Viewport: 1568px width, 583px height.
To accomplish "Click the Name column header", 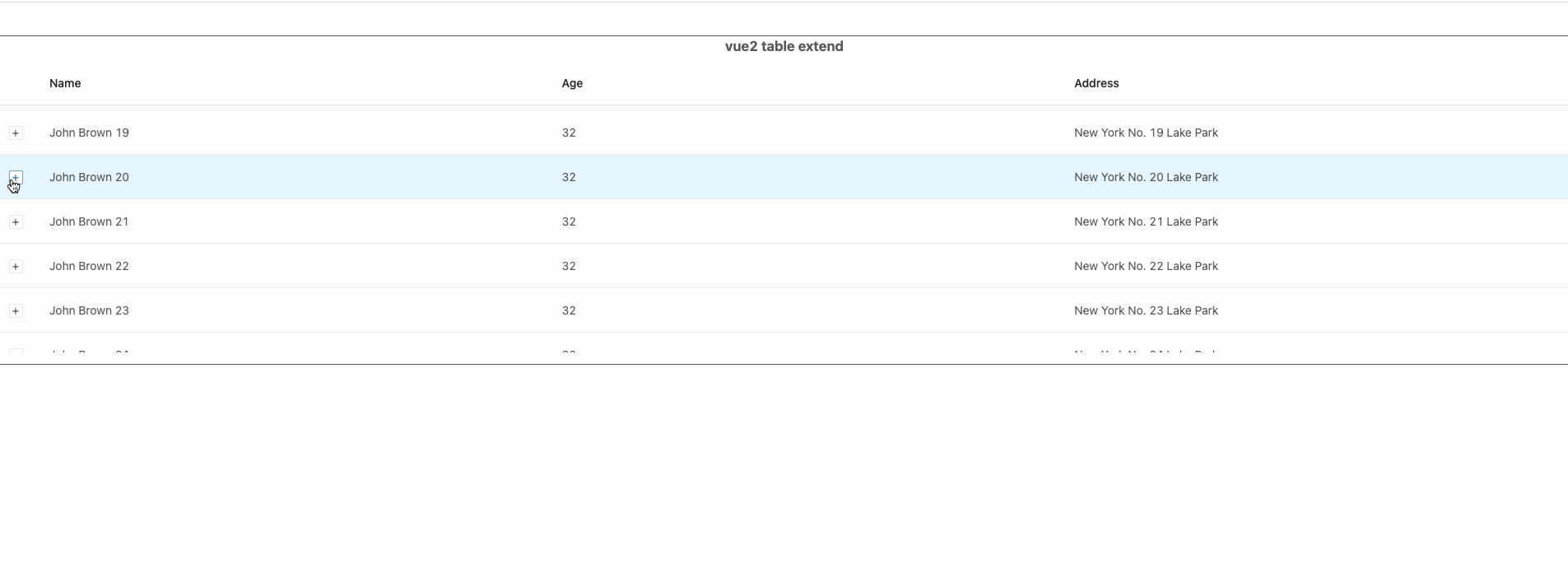I will tap(65, 83).
